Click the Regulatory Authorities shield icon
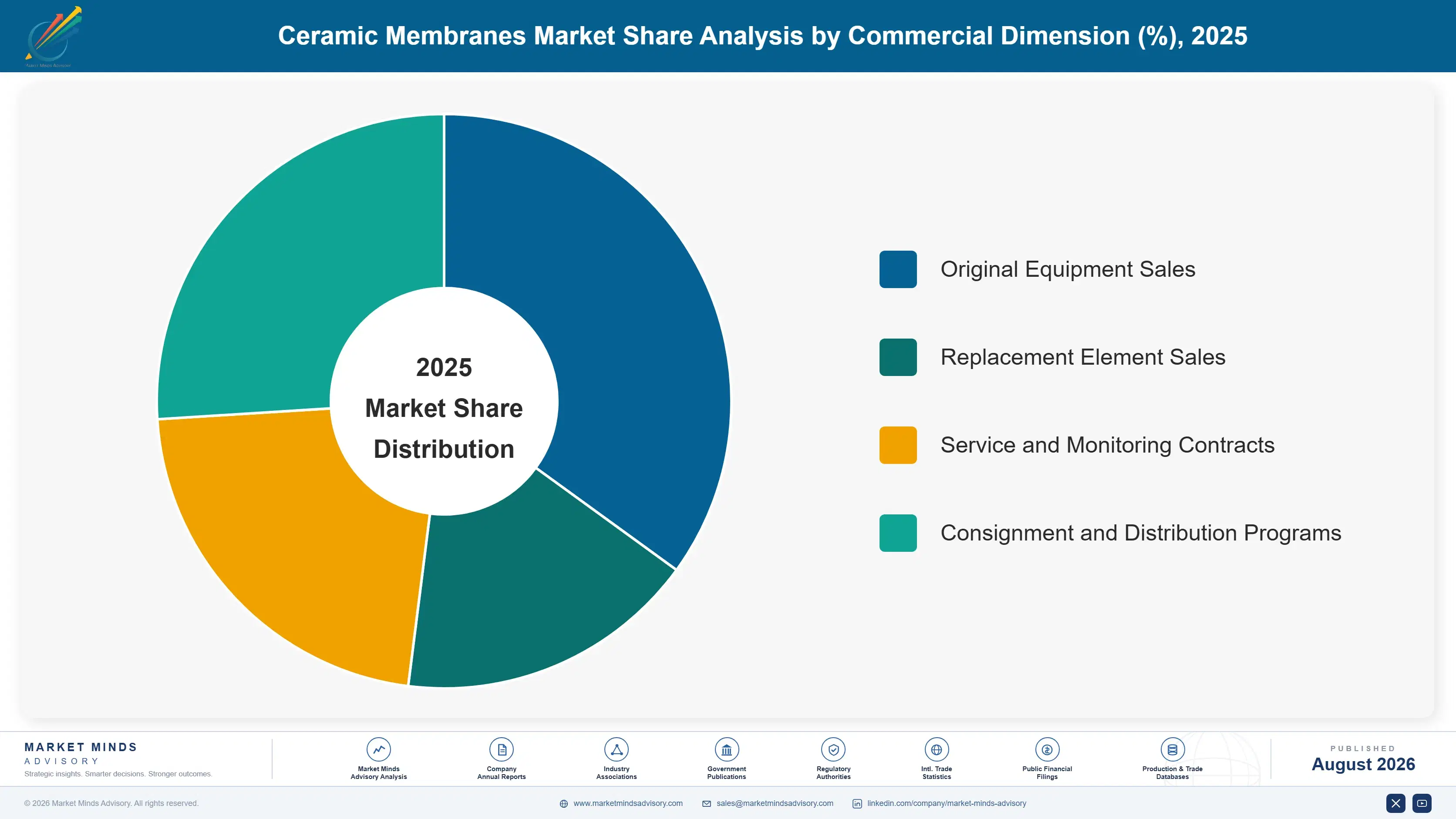 click(833, 749)
